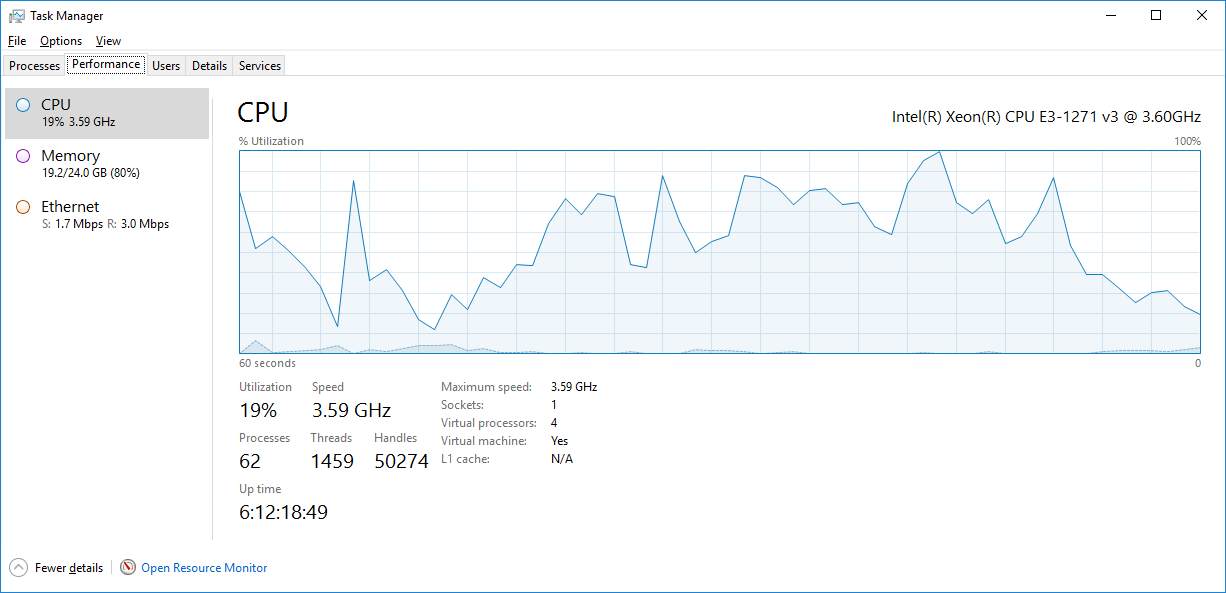Click the Resource Monitor gauge icon
Screen dimensions: 1226x593
point(128,567)
